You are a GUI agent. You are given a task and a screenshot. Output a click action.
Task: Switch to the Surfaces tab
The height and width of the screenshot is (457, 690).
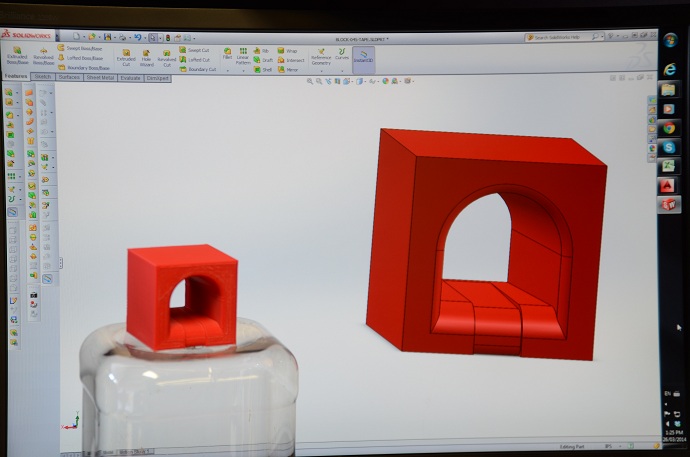(69, 77)
